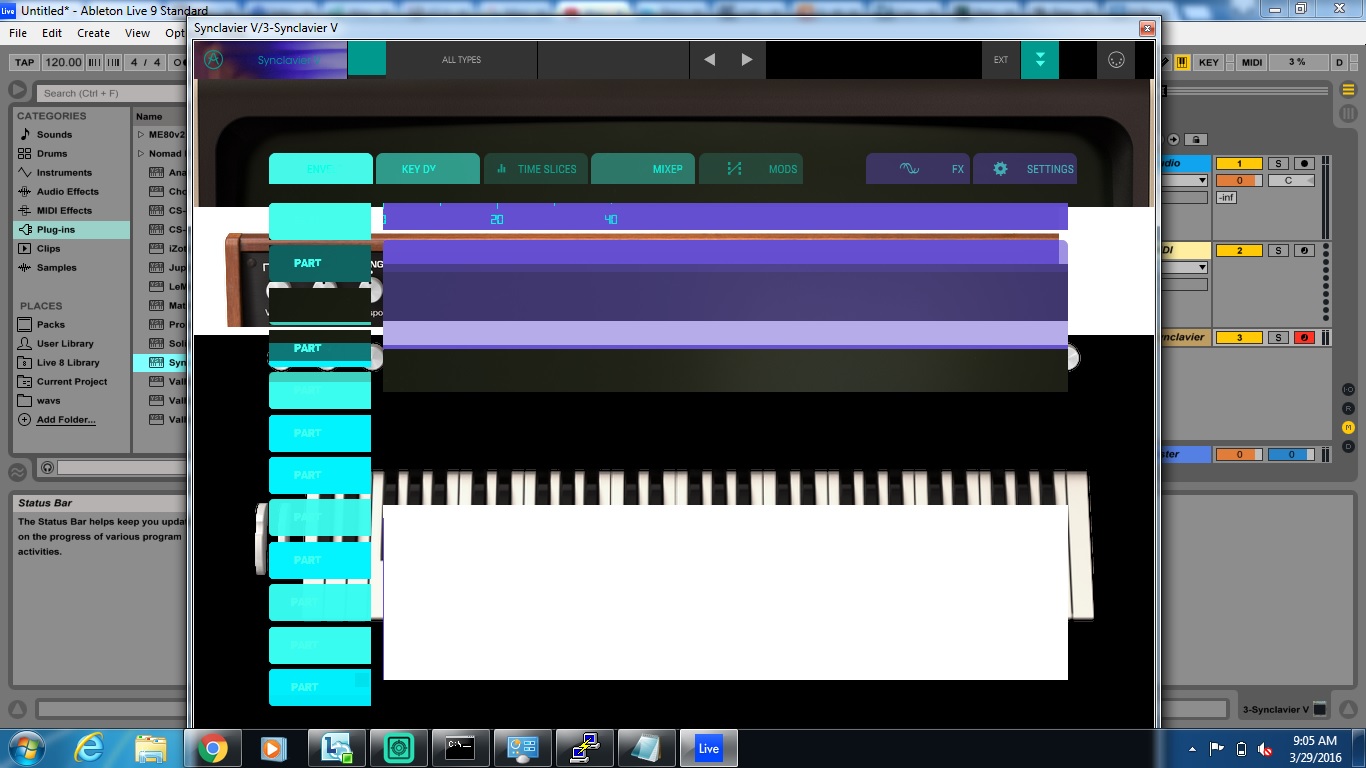The width and height of the screenshot is (1366, 768).
Task: Click the Windows Start button
Action: pos(25,748)
